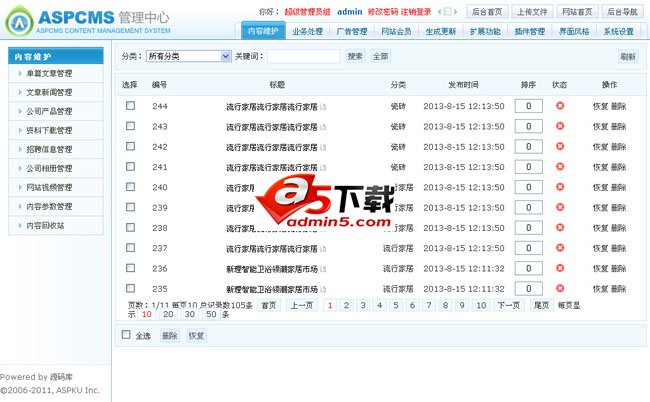The height and width of the screenshot is (402, 650).
Task: Check the checkbox for row 235
Action: 130,288
